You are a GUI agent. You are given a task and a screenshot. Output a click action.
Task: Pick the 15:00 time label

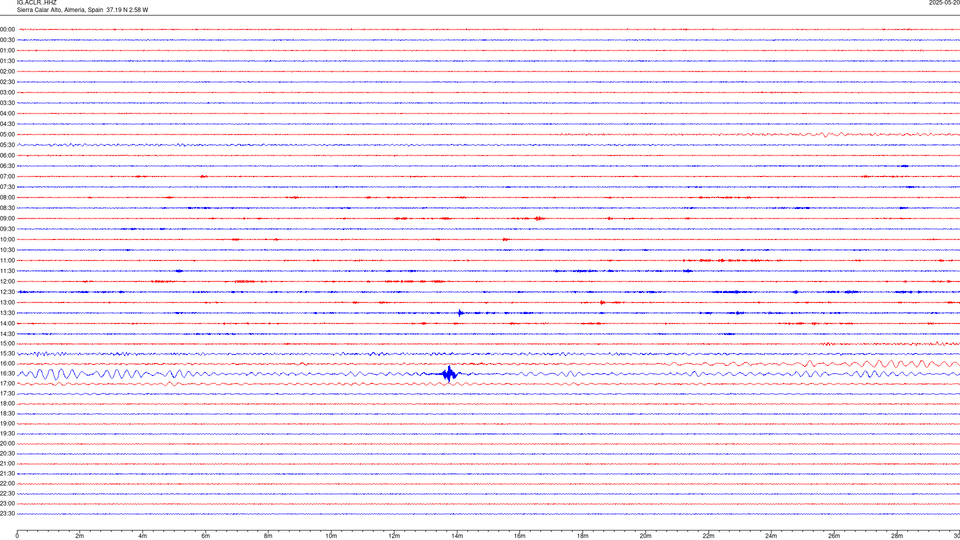pyautogui.click(x=7, y=343)
